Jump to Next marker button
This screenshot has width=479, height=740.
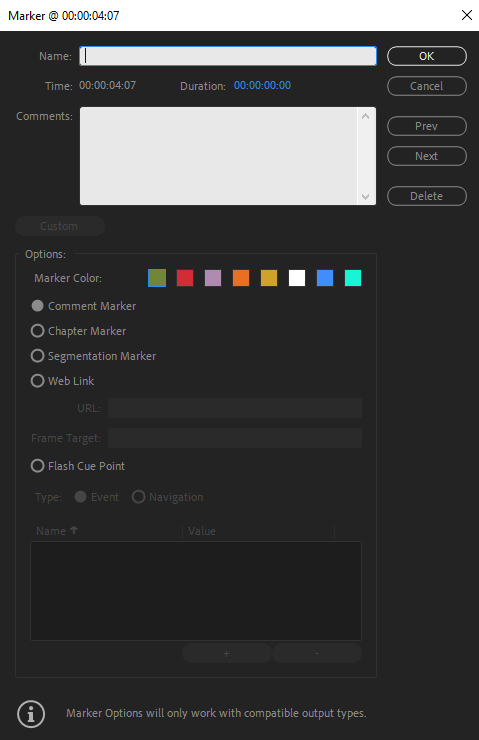point(427,156)
